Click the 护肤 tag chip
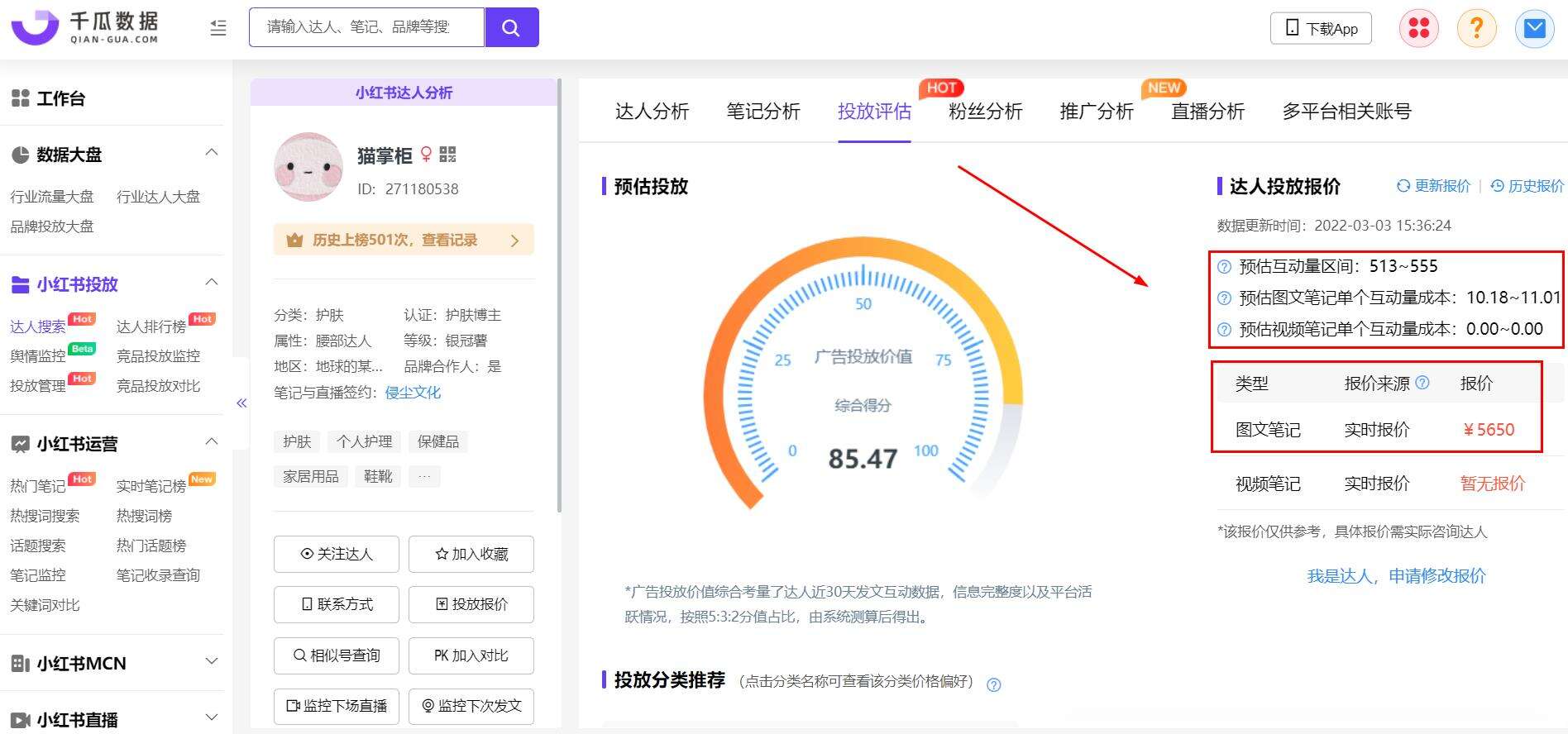This screenshot has width=1568, height=734. (297, 441)
